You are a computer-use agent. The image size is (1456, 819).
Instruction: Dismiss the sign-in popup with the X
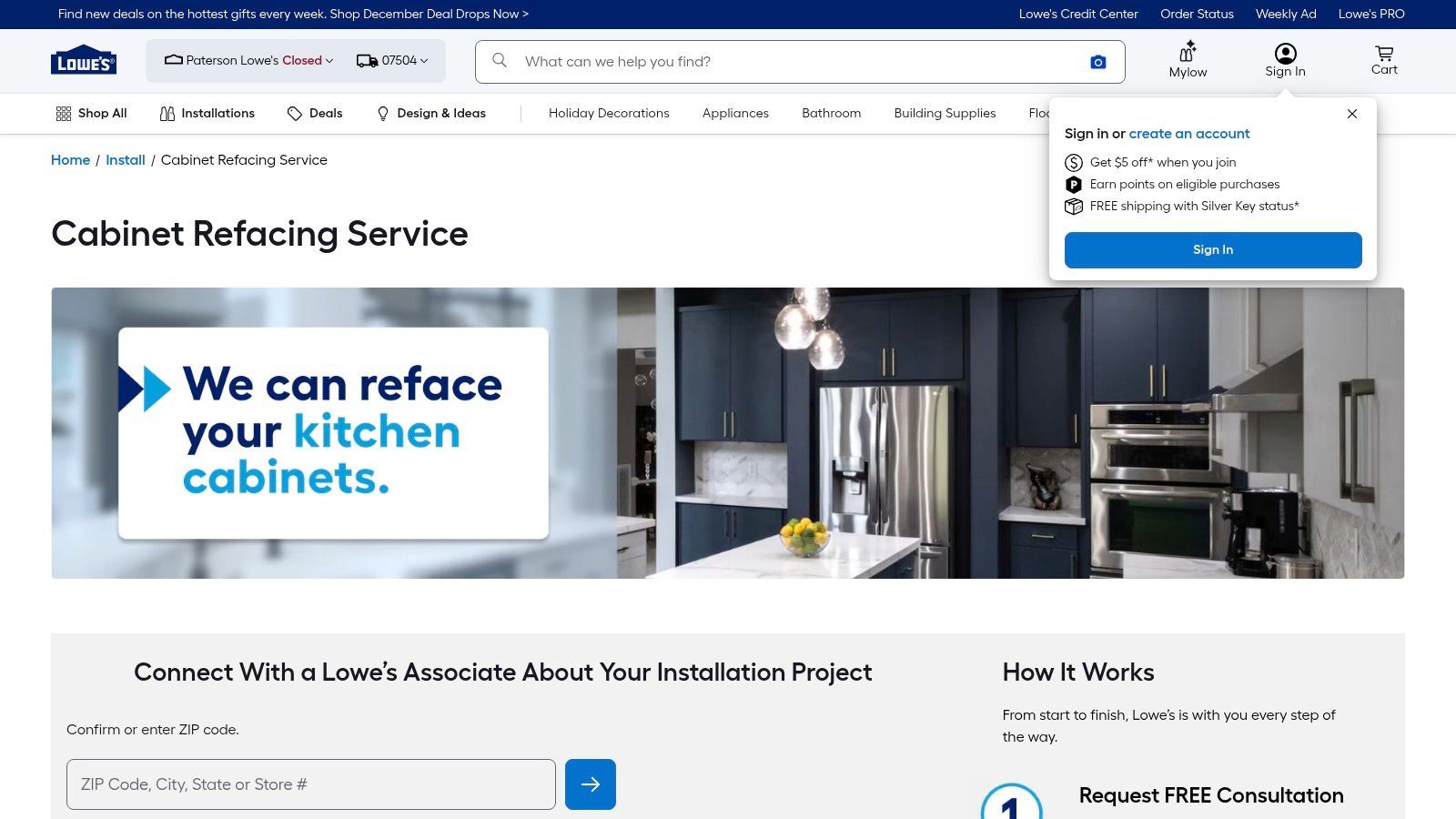1352,114
